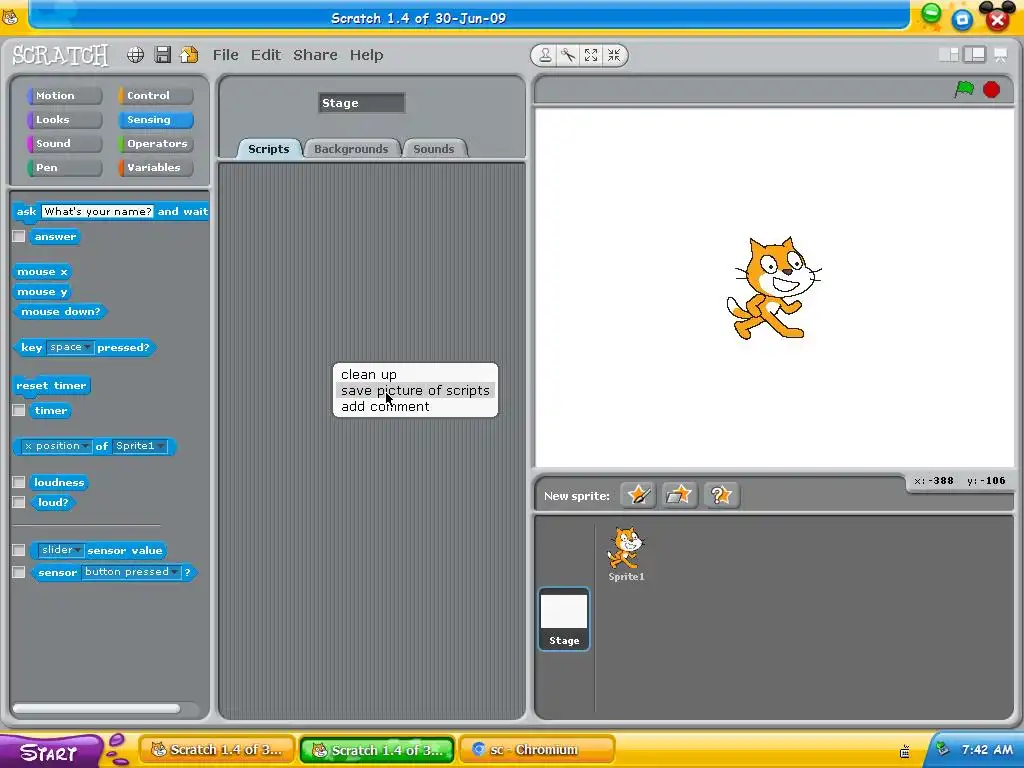This screenshot has width=1024, height=768.
Task: Toggle the loudness reporter checkbox
Action: pyautogui.click(x=19, y=482)
